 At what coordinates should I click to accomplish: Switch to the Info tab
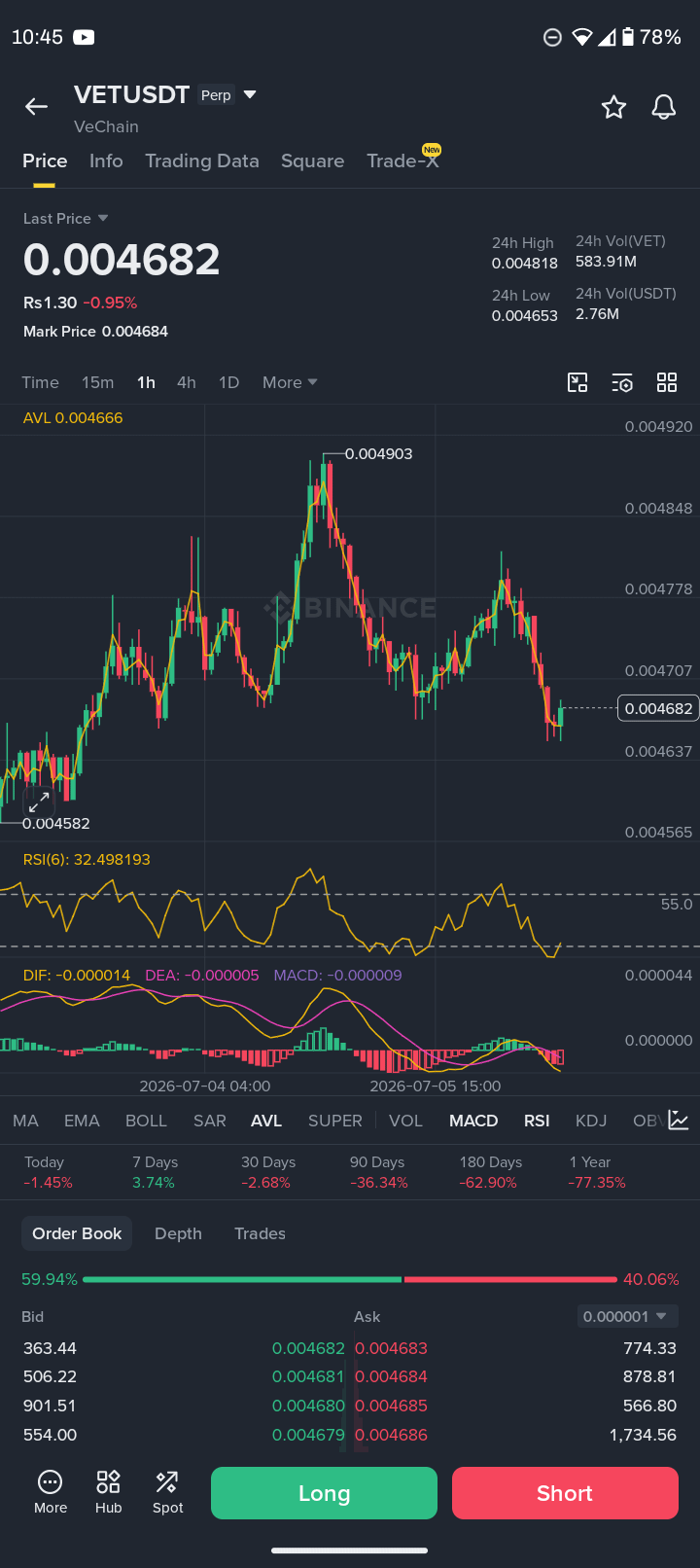(106, 161)
